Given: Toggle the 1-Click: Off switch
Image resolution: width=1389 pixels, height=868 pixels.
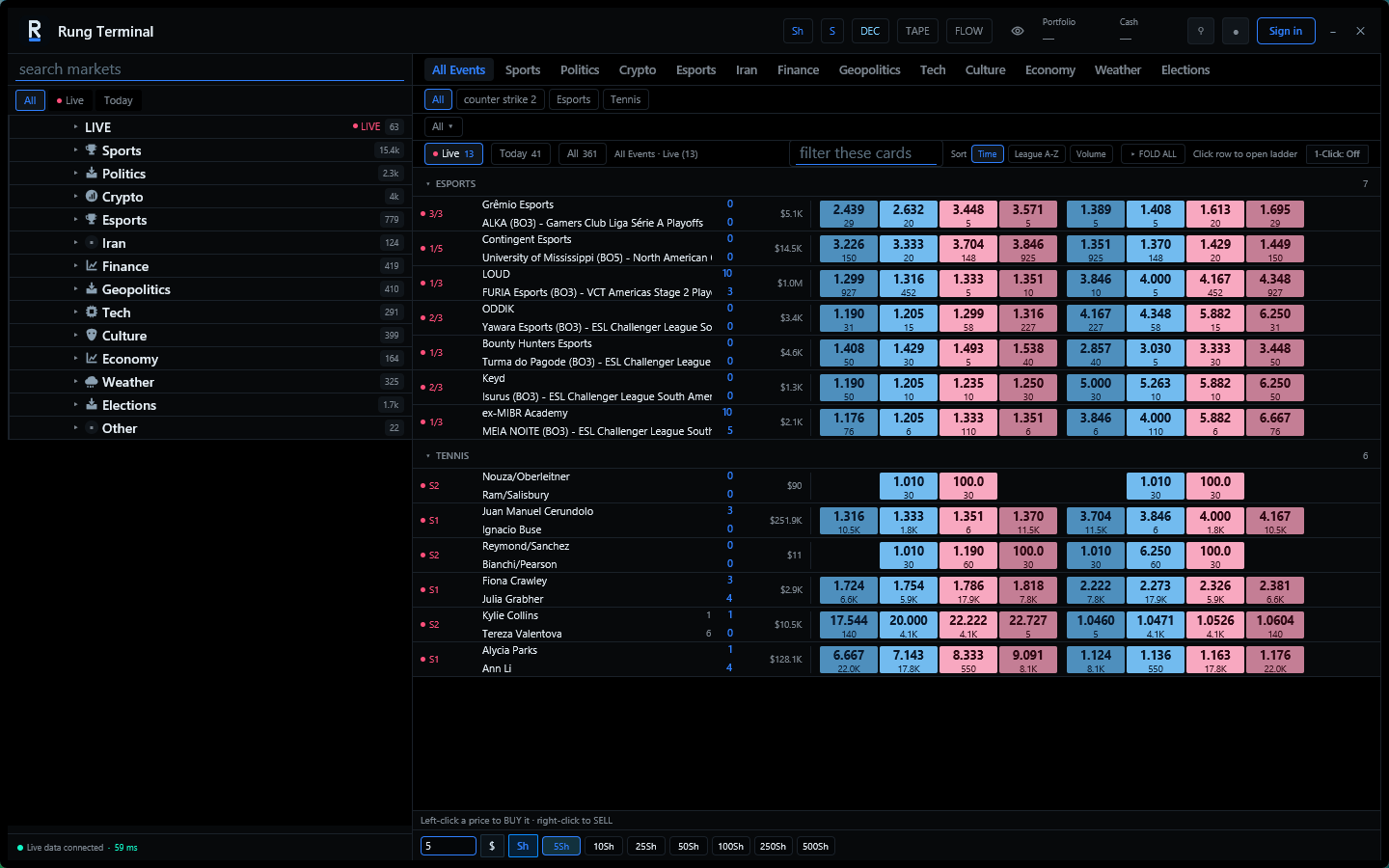Looking at the screenshot, I should pyautogui.click(x=1337, y=154).
